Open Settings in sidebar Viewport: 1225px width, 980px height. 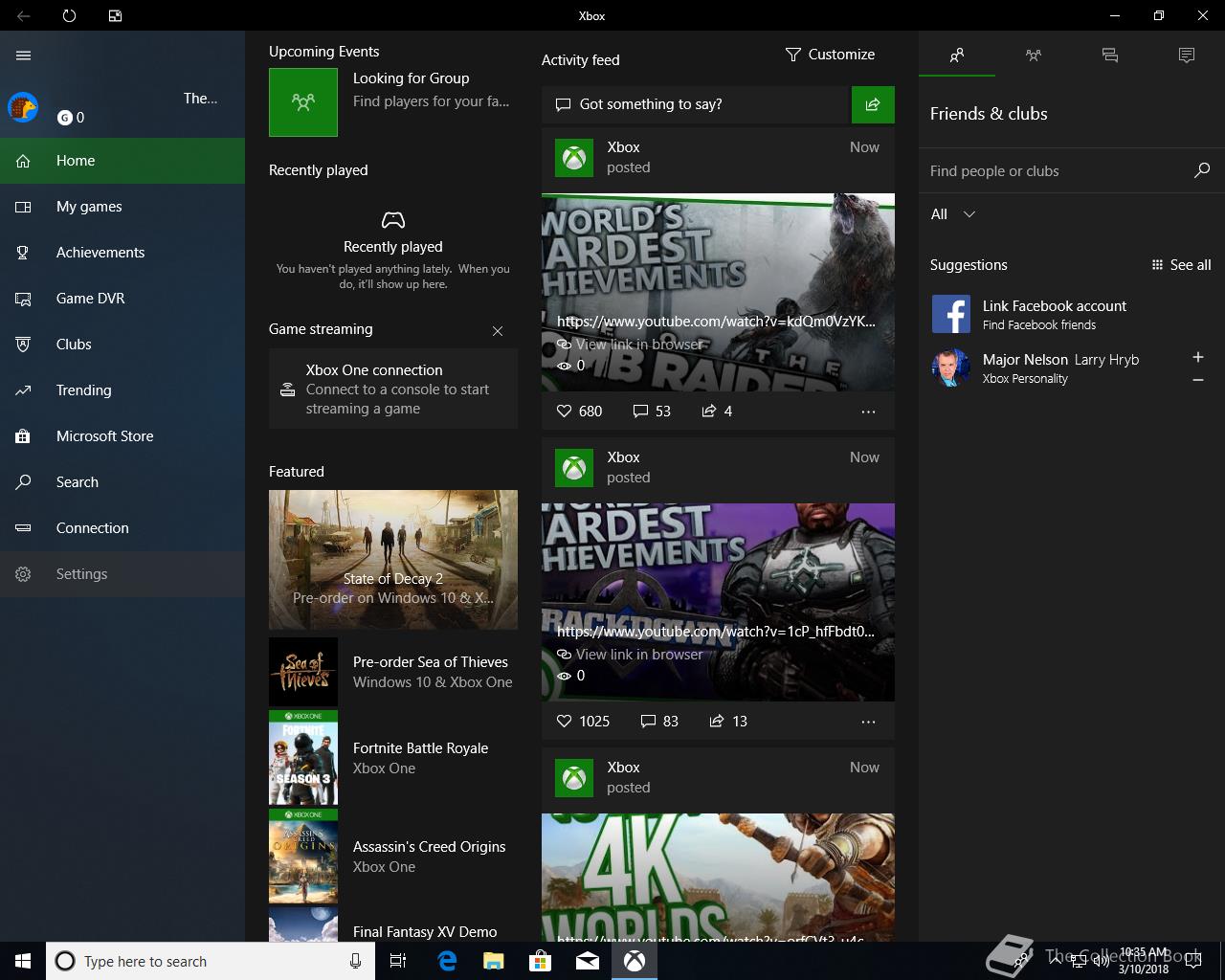click(122, 574)
